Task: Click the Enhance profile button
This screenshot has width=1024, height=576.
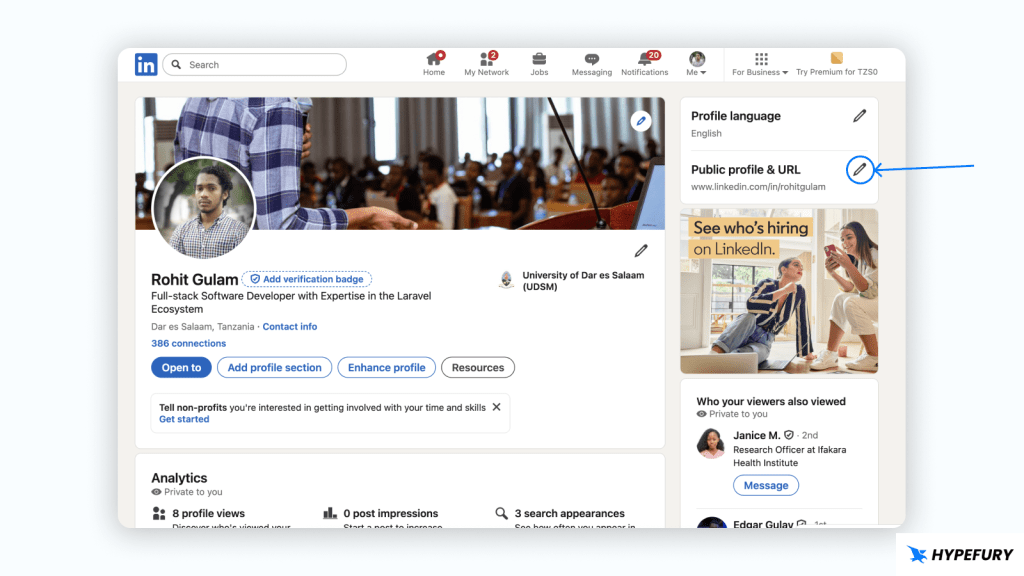Action: point(386,367)
